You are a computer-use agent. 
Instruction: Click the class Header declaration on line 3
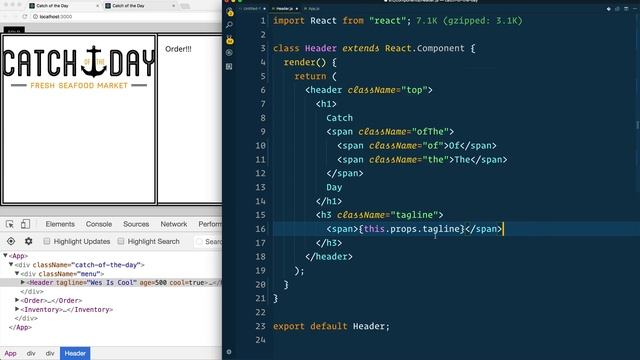coord(374,49)
